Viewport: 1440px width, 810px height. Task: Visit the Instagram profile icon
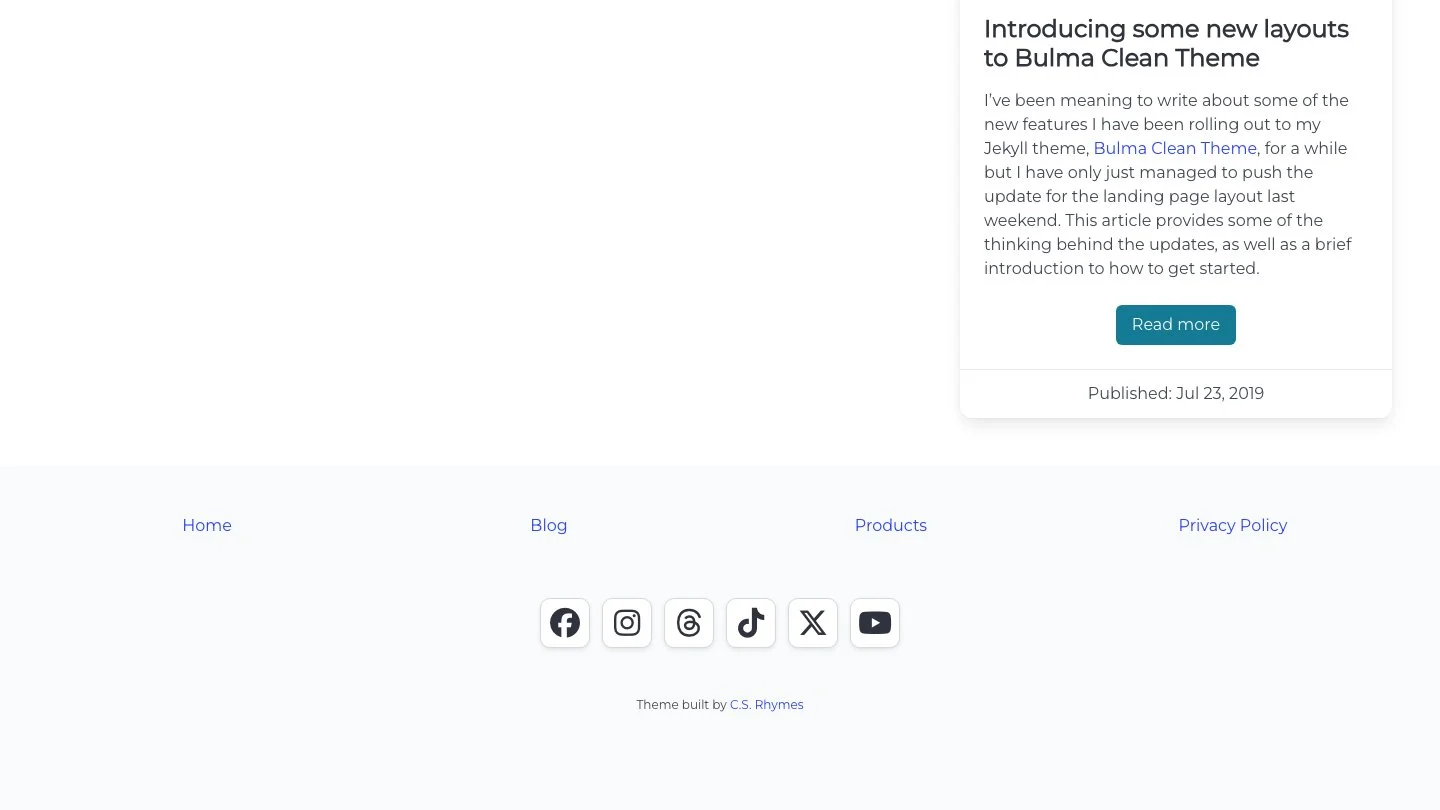click(x=627, y=623)
